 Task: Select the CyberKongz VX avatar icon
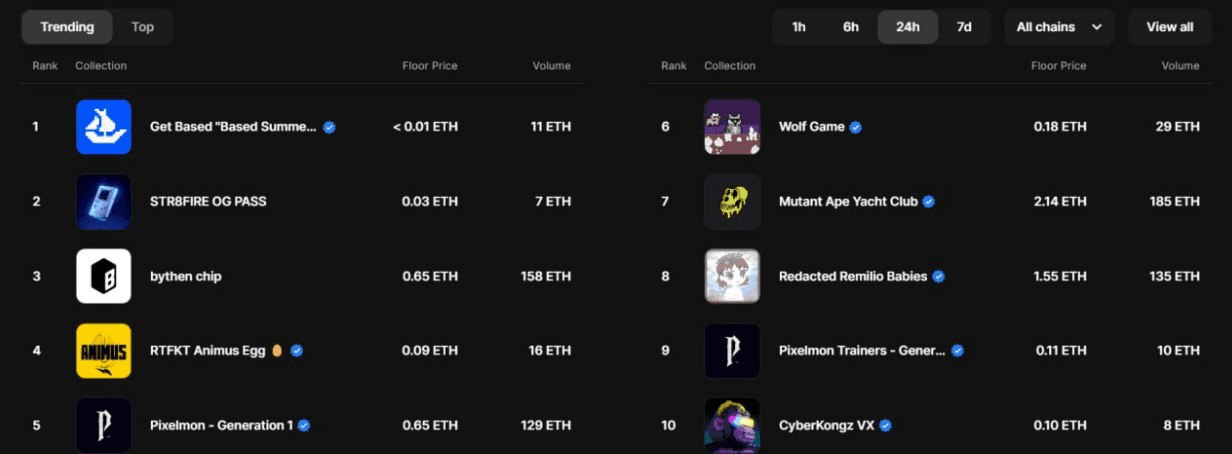732,425
